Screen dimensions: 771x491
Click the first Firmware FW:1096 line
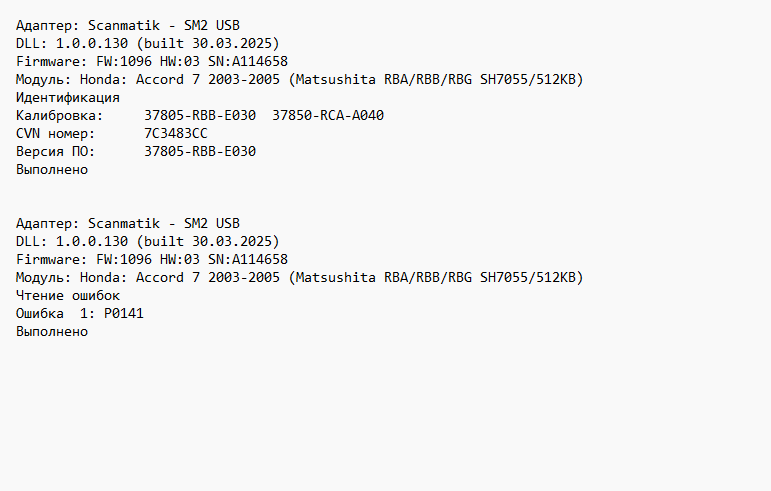click(152, 61)
